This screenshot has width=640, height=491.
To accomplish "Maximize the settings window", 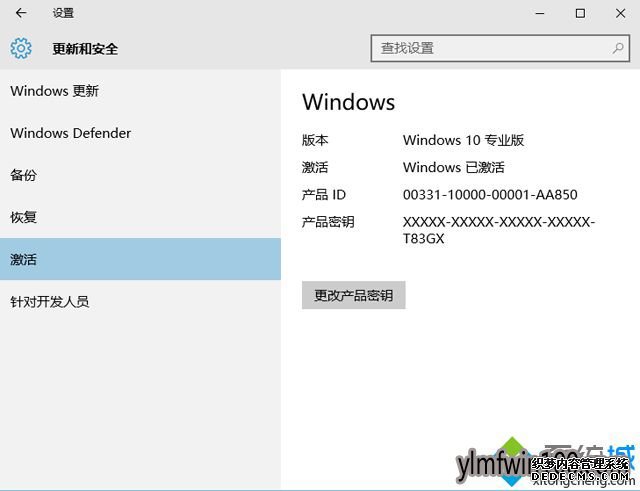I will (x=580, y=13).
